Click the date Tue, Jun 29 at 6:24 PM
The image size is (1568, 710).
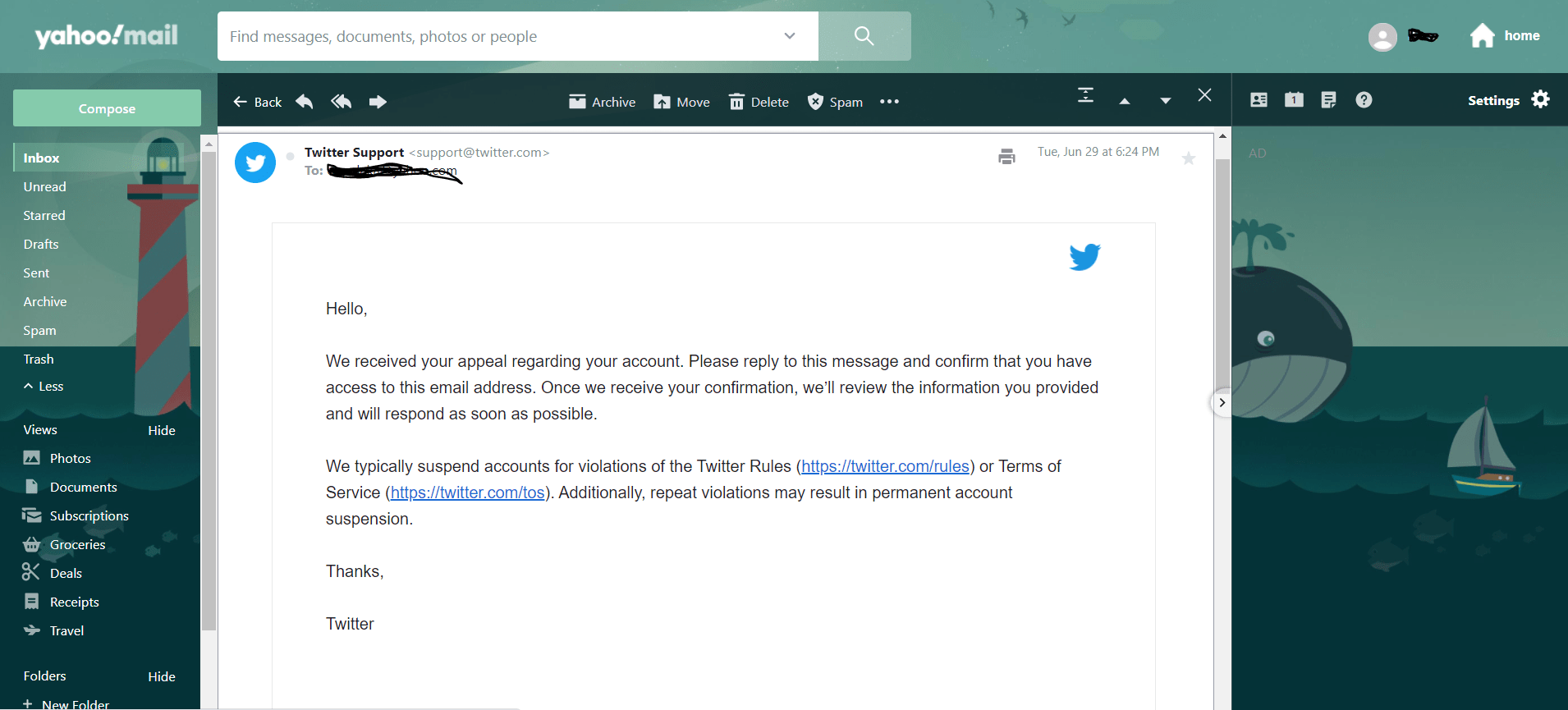(1098, 152)
